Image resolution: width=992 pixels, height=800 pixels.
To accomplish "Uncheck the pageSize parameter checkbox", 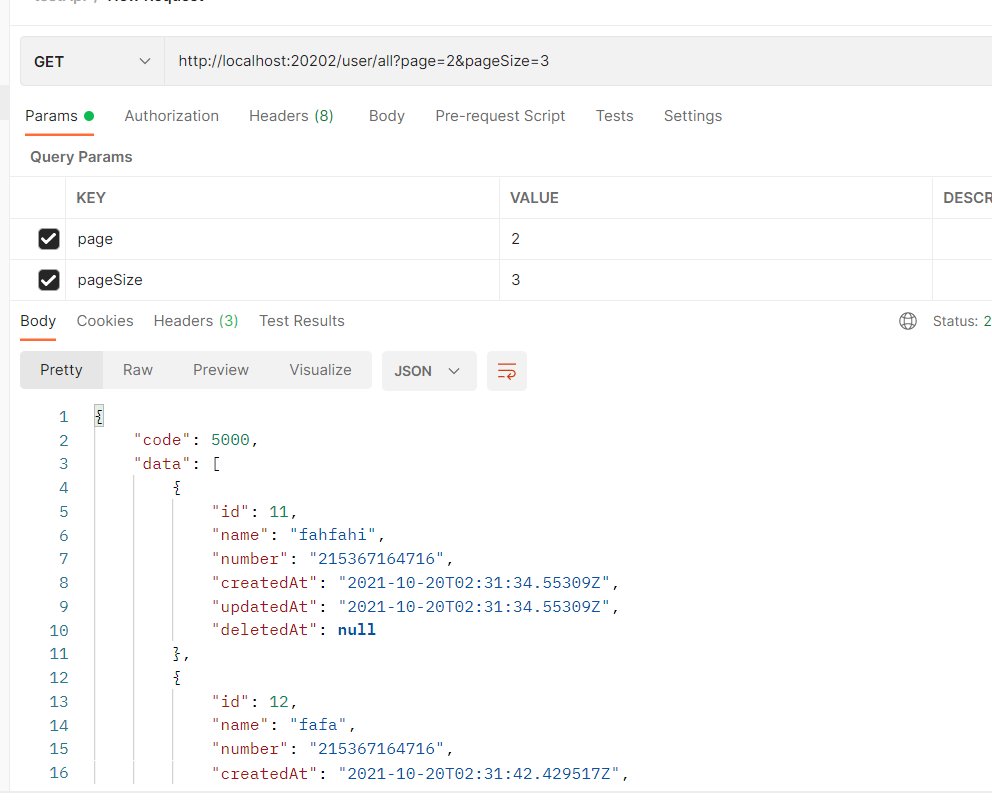I will 49,280.
